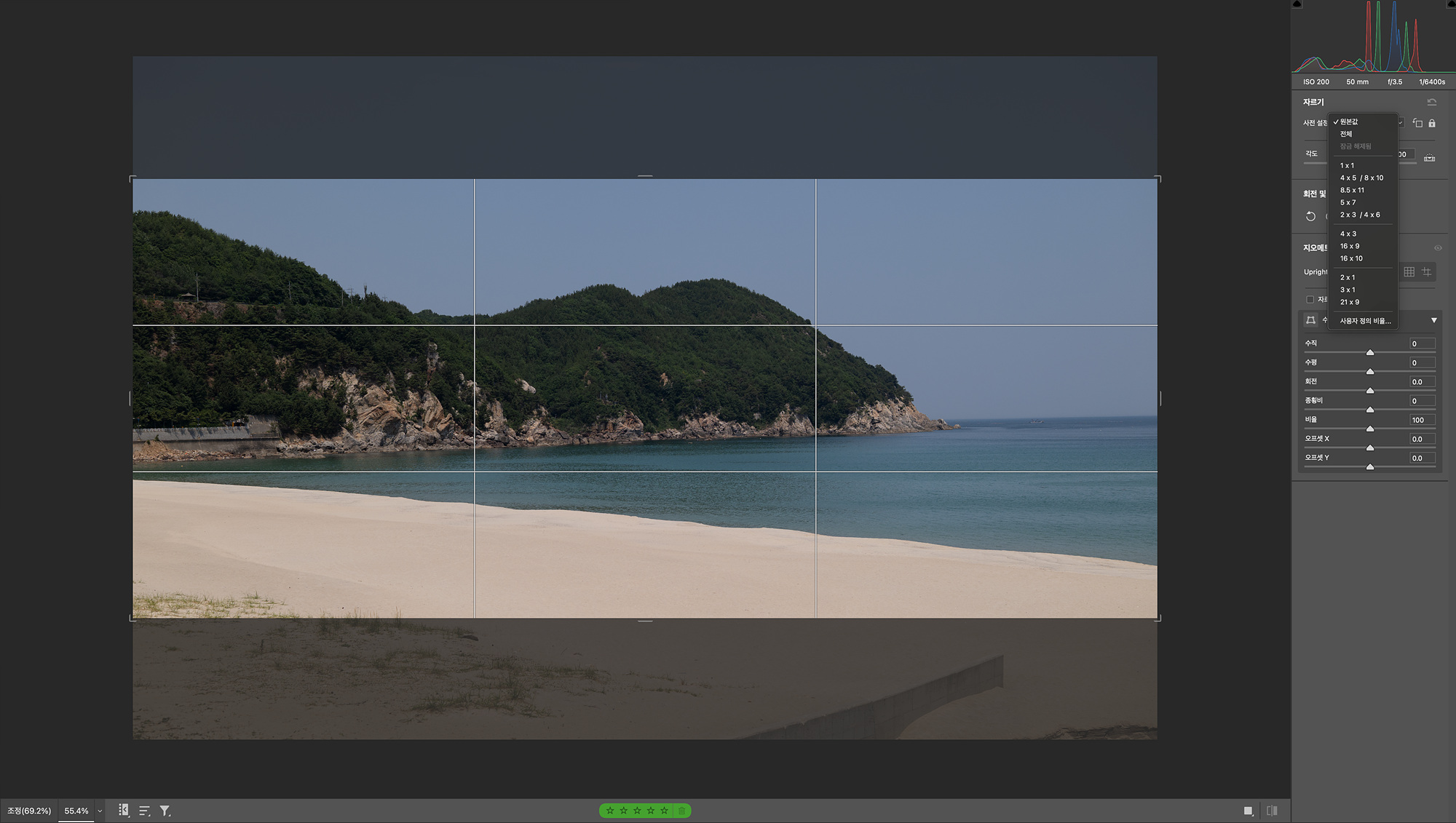The image size is (1456, 823).
Task: Rotate image counterclockwise with rotate icon
Action: (1310, 216)
